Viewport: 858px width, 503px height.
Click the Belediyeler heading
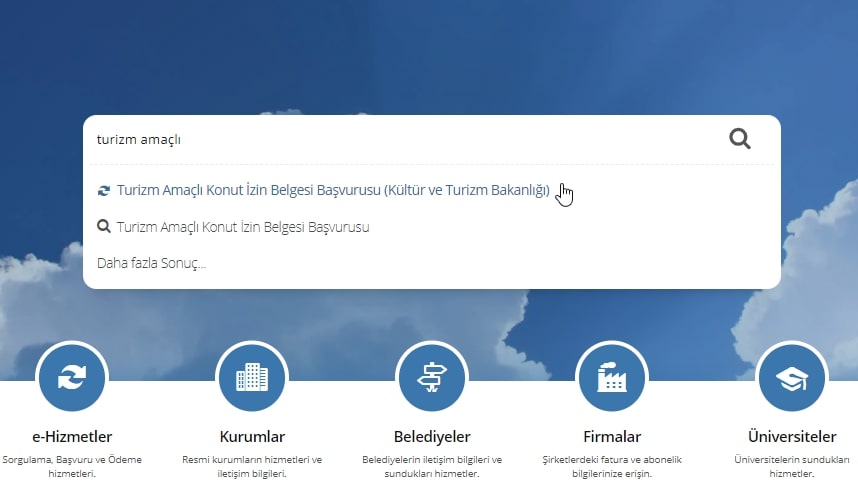coord(432,436)
